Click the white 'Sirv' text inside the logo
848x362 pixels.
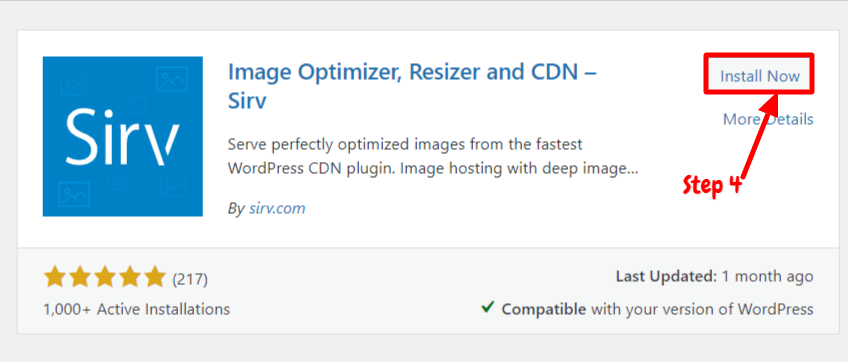pyautogui.click(x=124, y=137)
